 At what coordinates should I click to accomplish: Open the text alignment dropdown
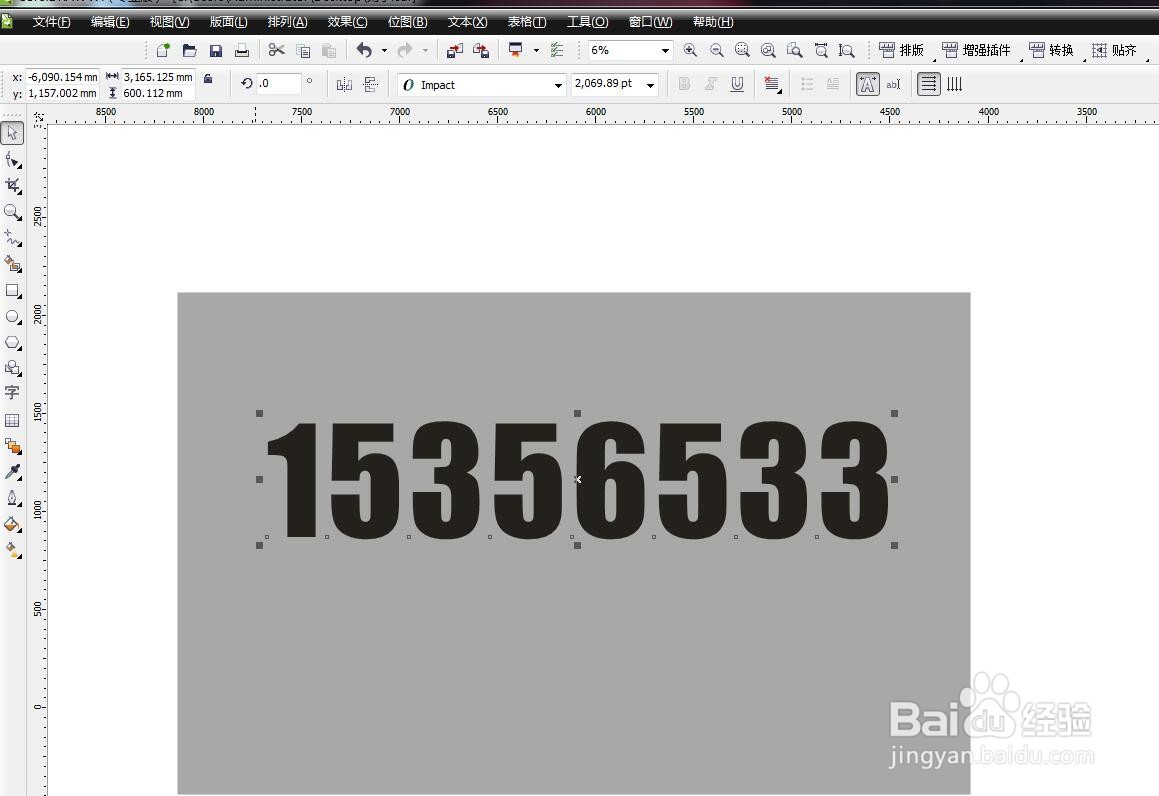point(772,84)
